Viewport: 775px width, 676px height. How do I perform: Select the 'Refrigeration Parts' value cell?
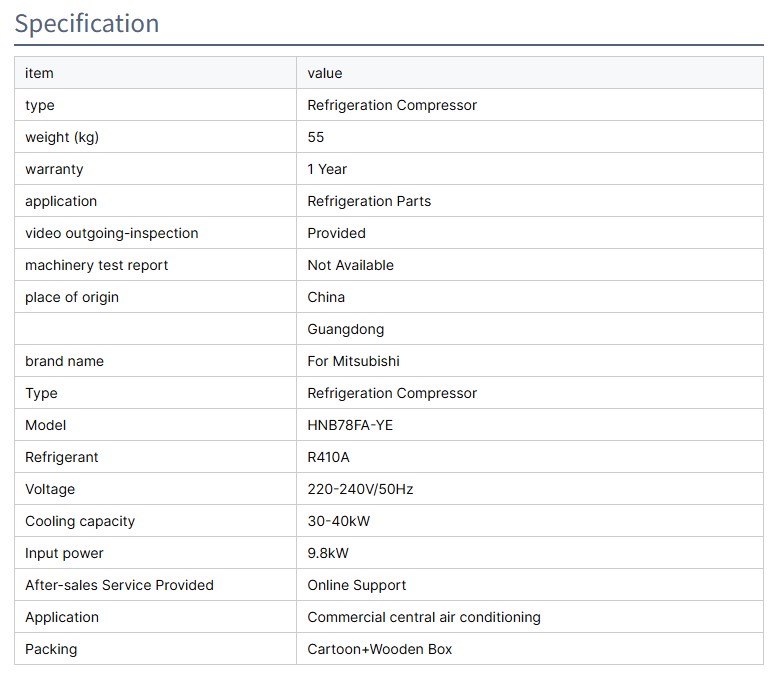coord(369,201)
